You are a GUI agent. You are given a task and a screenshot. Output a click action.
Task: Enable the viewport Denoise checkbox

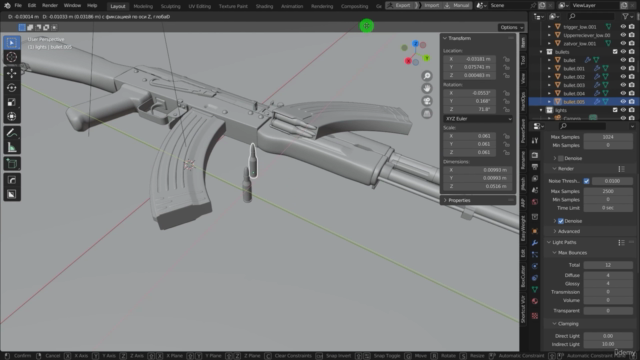coord(561,158)
